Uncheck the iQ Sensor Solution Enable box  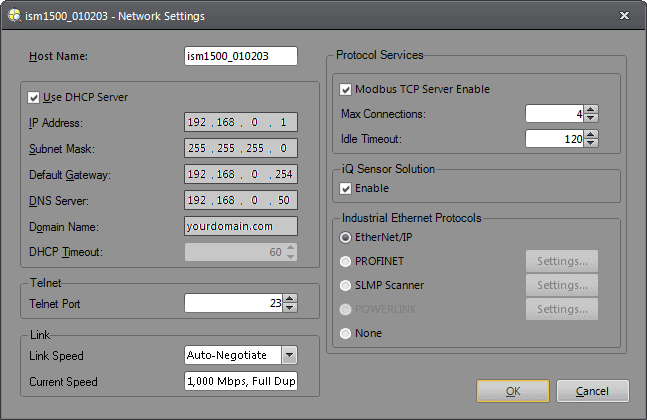pos(347,188)
